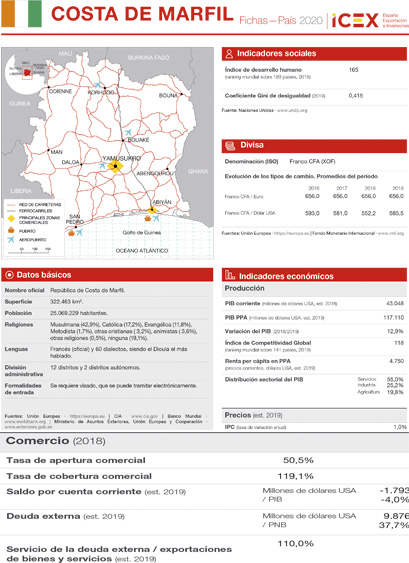Click the Nombre oficial value República de Costa de Marfil
Screen dimensions: 409x563
coord(87,290)
